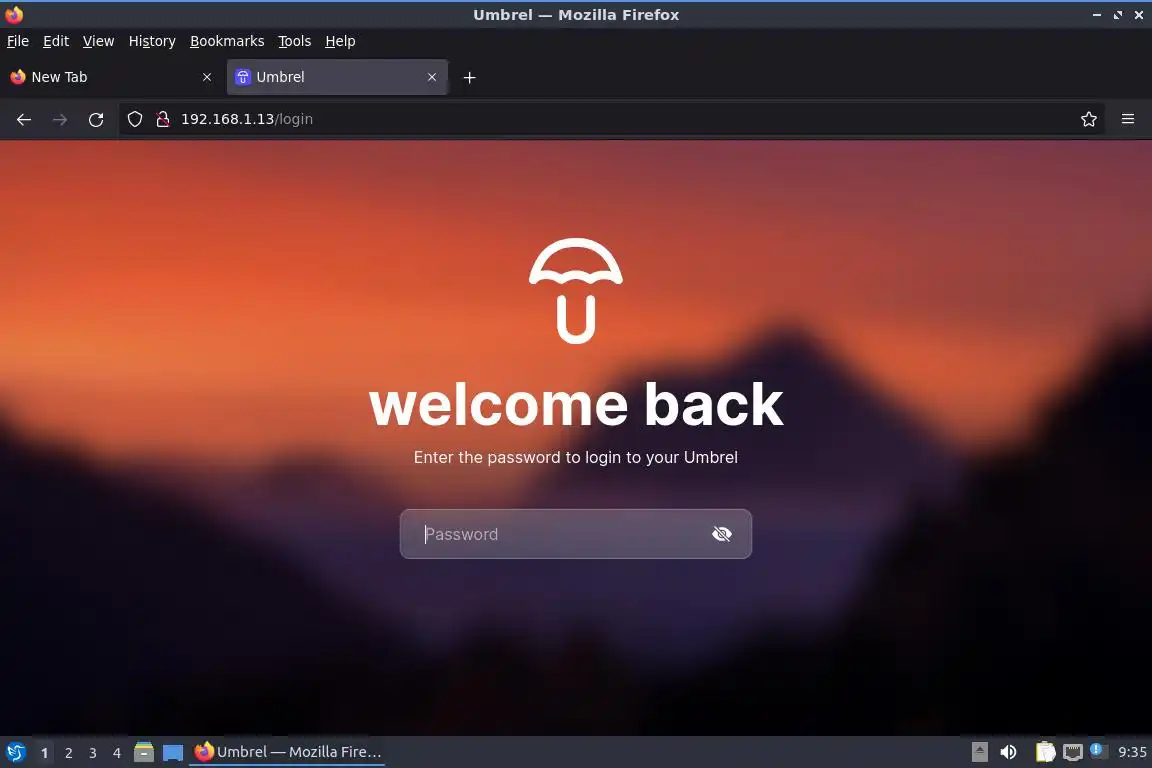This screenshot has width=1152, height=768.
Task: Switch to the New Tab tab
Action: click(112, 77)
